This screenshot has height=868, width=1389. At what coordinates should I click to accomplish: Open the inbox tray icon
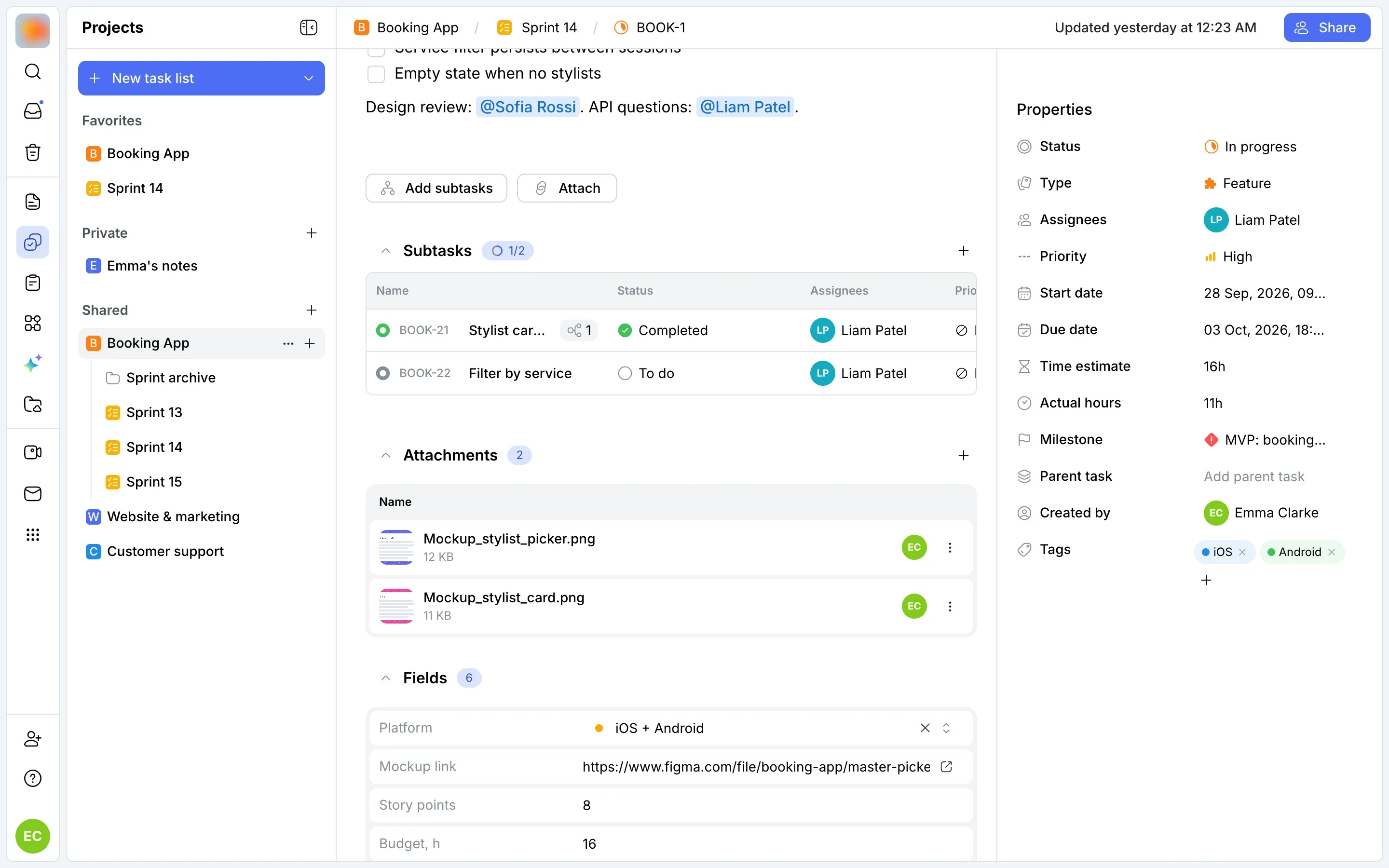coord(33,110)
